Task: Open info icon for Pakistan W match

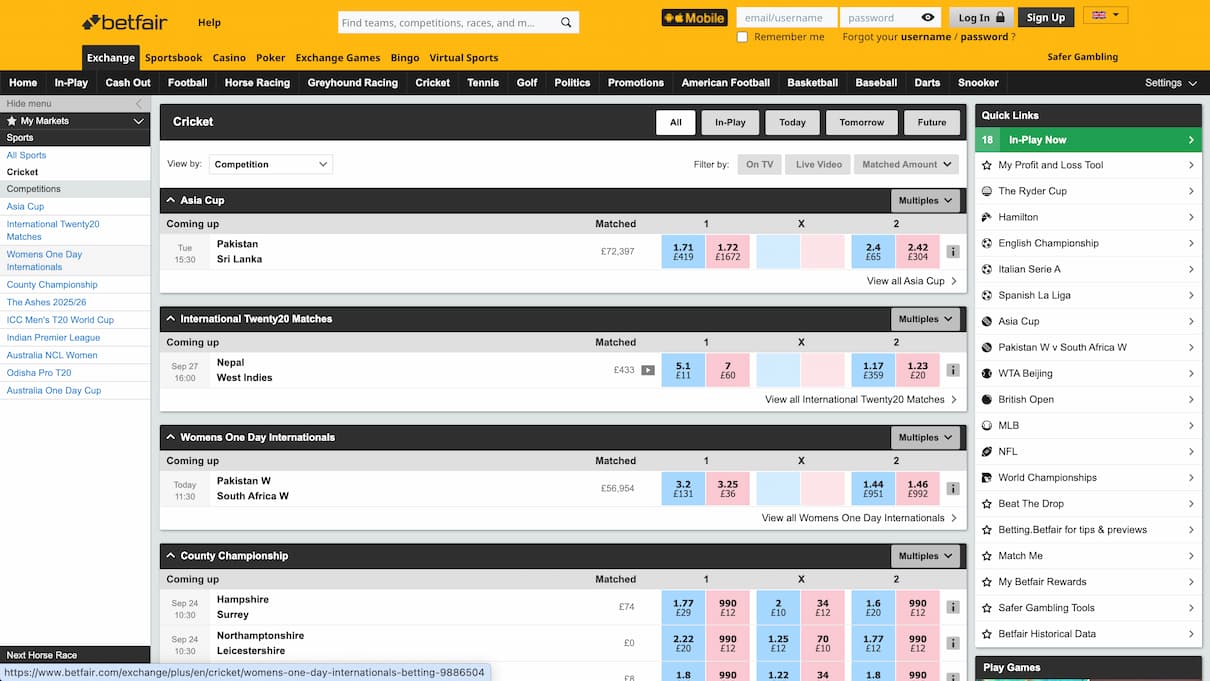Action: click(x=953, y=489)
